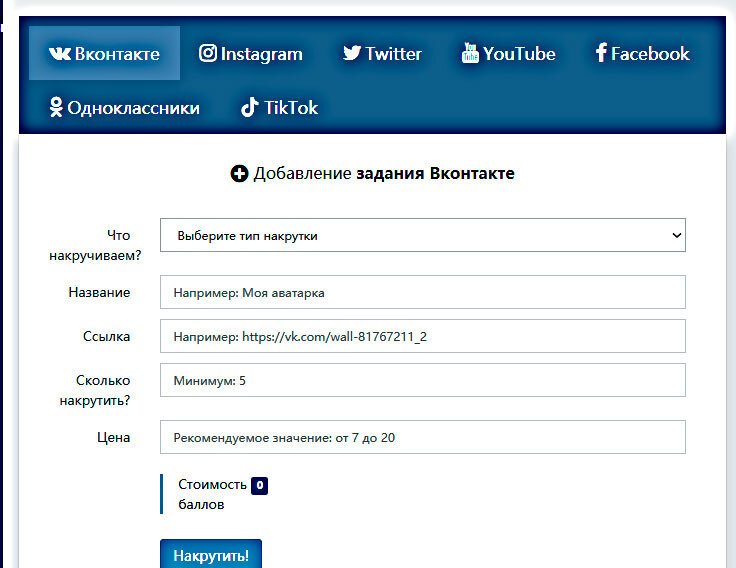Select the Twitter tab

click(x=382, y=53)
